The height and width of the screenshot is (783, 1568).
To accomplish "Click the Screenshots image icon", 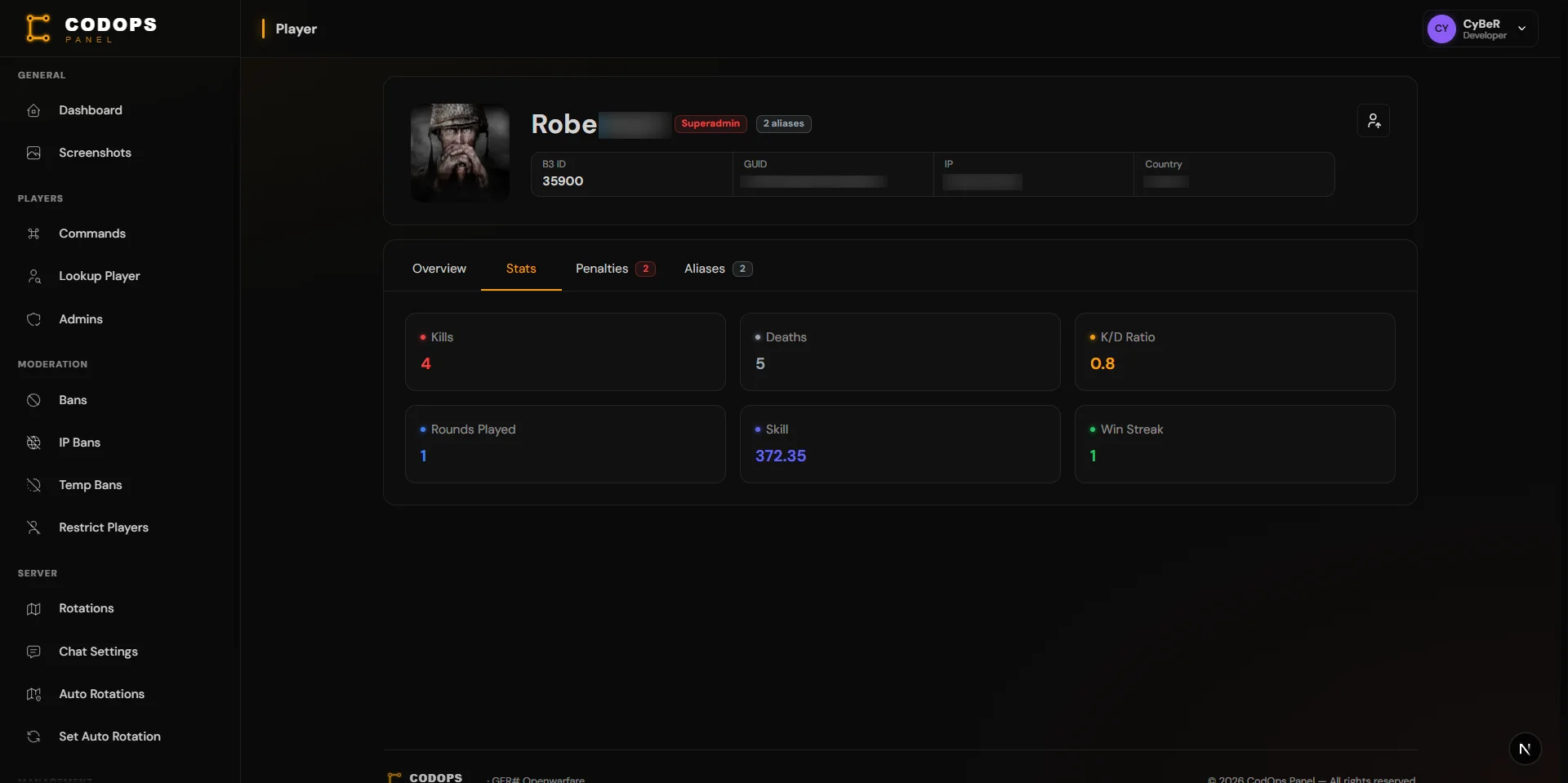I will 33,153.
